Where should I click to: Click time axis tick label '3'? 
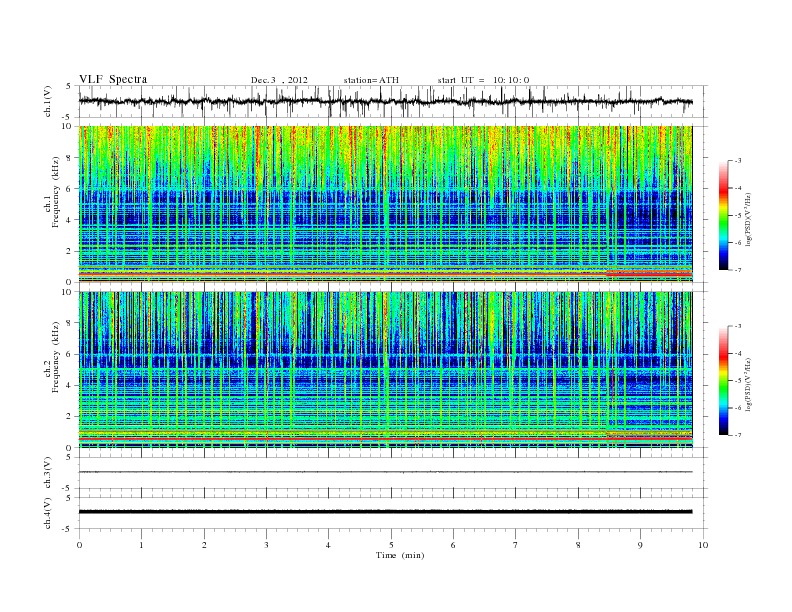click(x=266, y=545)
